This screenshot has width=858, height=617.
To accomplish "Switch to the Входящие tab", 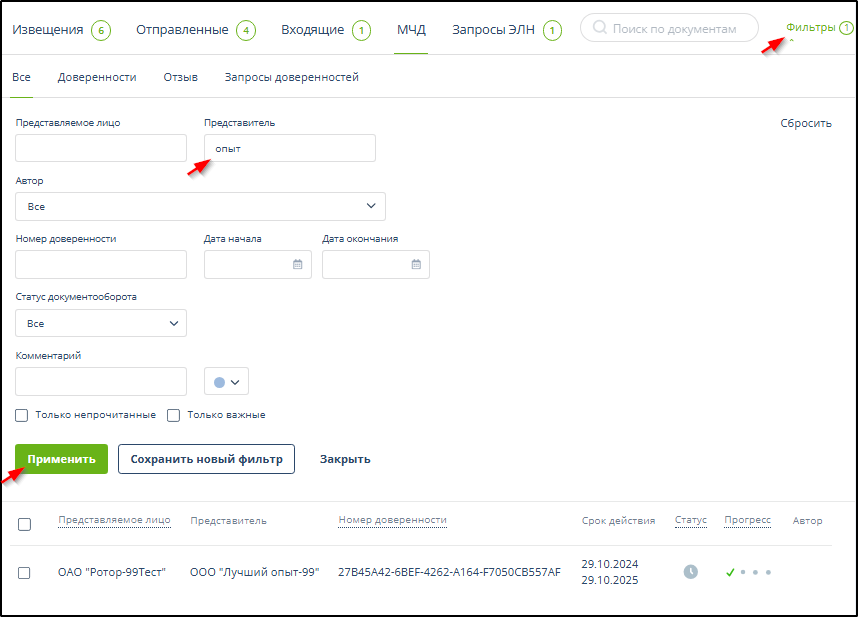I will [312, 30].
